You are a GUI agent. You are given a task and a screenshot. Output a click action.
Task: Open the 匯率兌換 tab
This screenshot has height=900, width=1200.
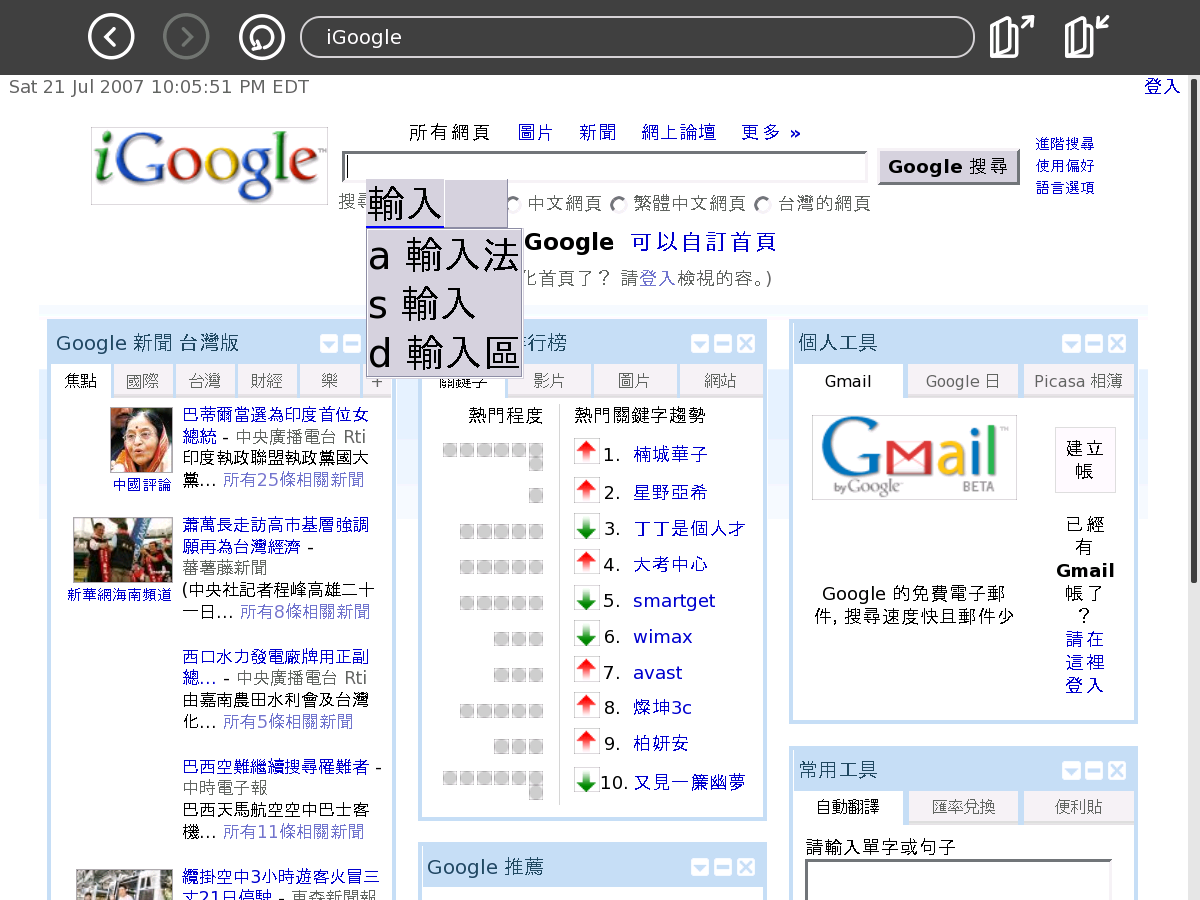(962, 807)
